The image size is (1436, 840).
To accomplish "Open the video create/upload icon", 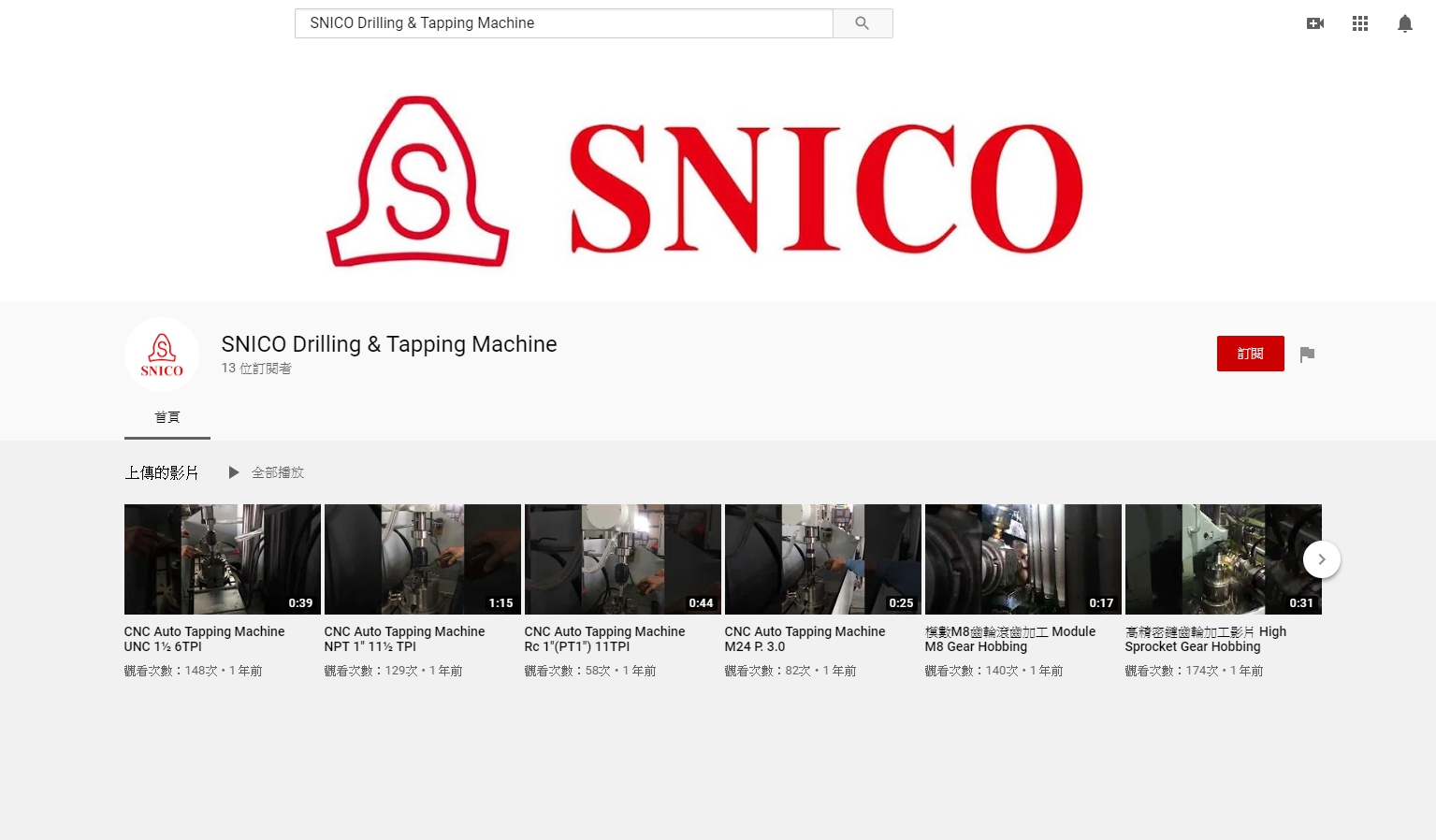I will [x=1314, y=22].
